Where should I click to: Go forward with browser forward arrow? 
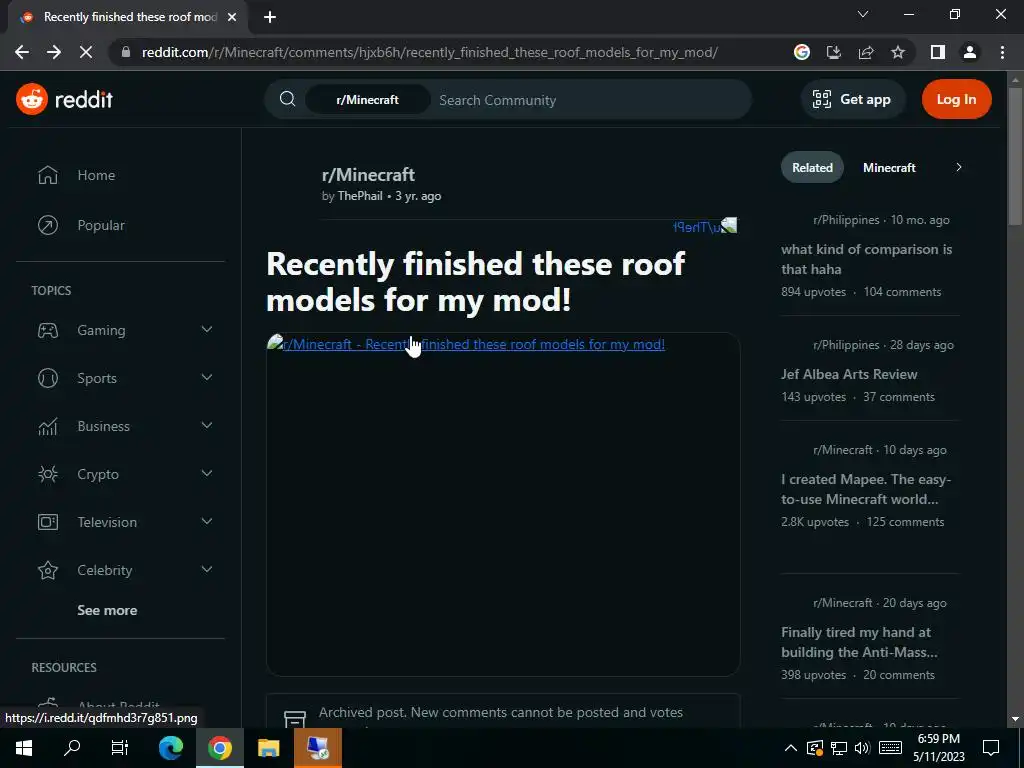point(54,52)
